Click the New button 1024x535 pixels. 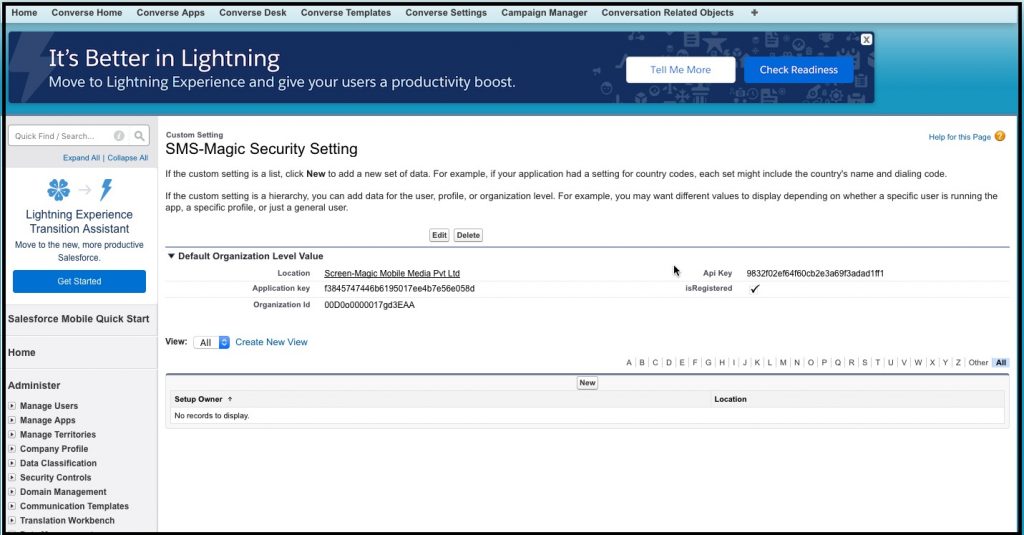click(x=587, y=383)
